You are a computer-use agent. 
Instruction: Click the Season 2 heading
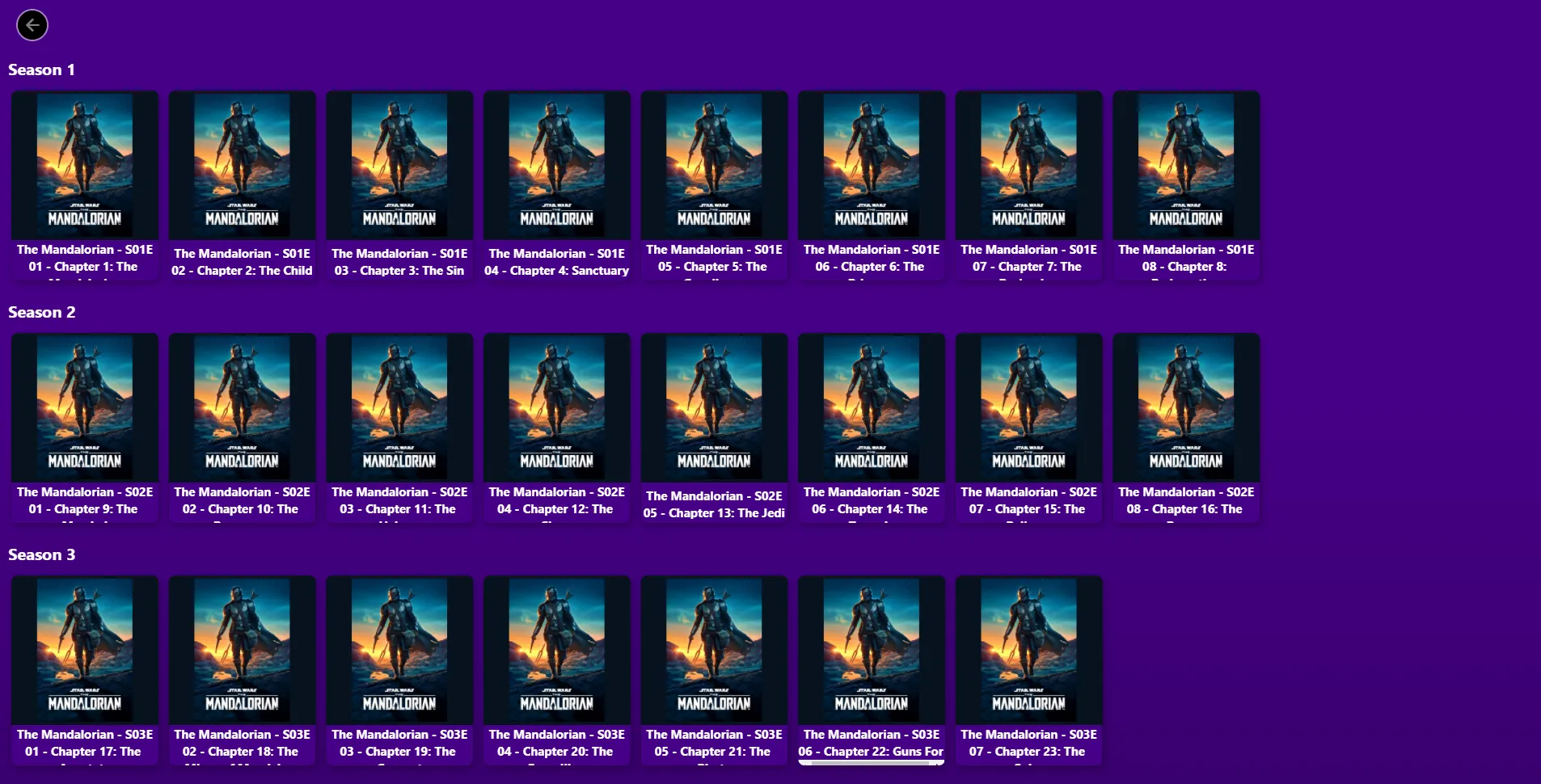coord(41,312)
